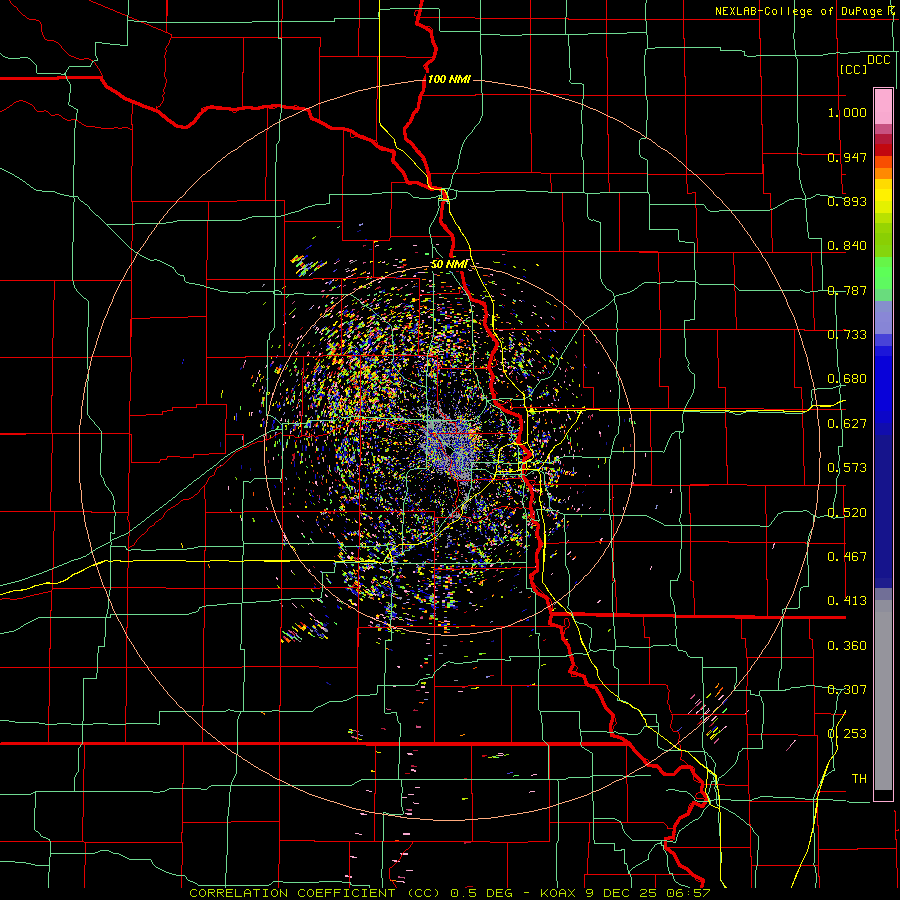Viewport: 900px width, 900px height.
Task: Select the 0.627 color scale value
Action: coord(847,424)
